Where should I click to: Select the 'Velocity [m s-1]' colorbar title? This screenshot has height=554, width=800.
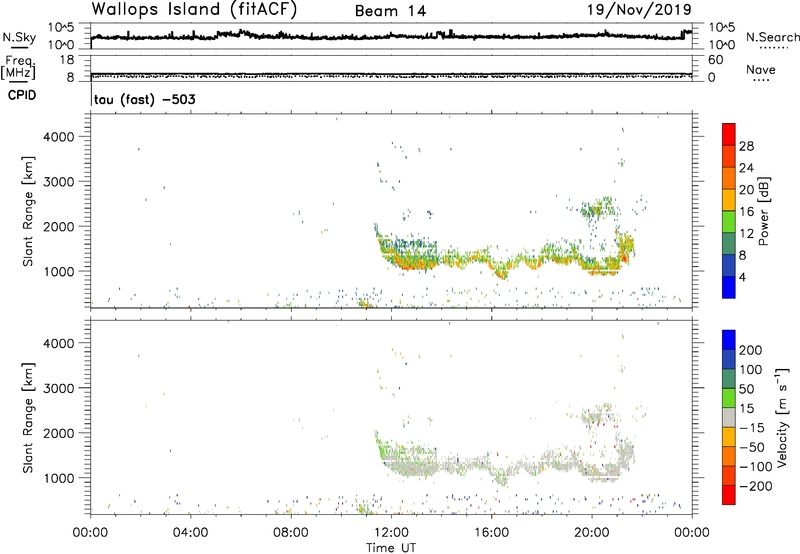click(782, 417)
